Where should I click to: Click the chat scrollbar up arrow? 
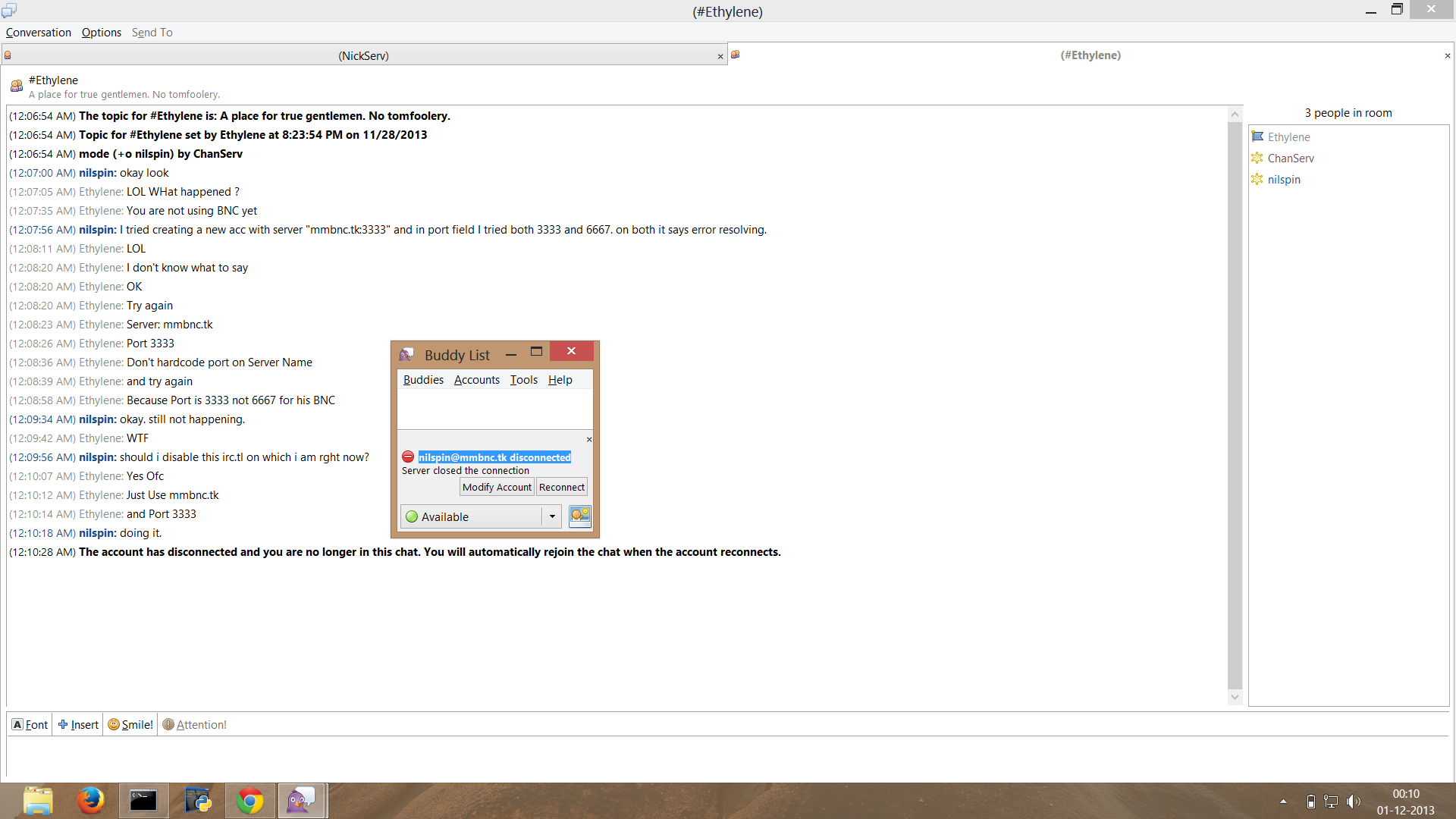1235,115
